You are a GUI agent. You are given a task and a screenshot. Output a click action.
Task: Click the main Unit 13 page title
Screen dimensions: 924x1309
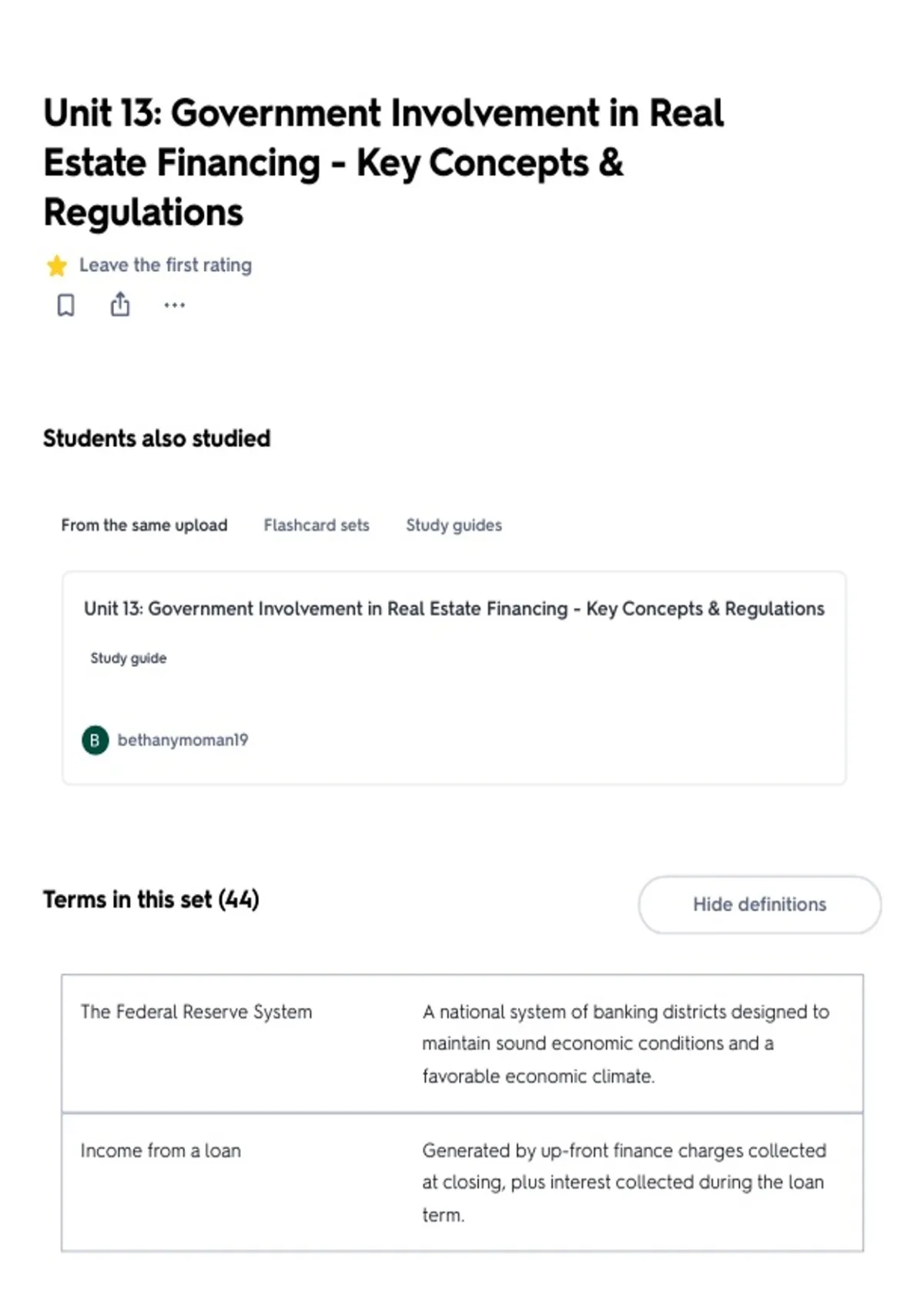tap(383, 162)
